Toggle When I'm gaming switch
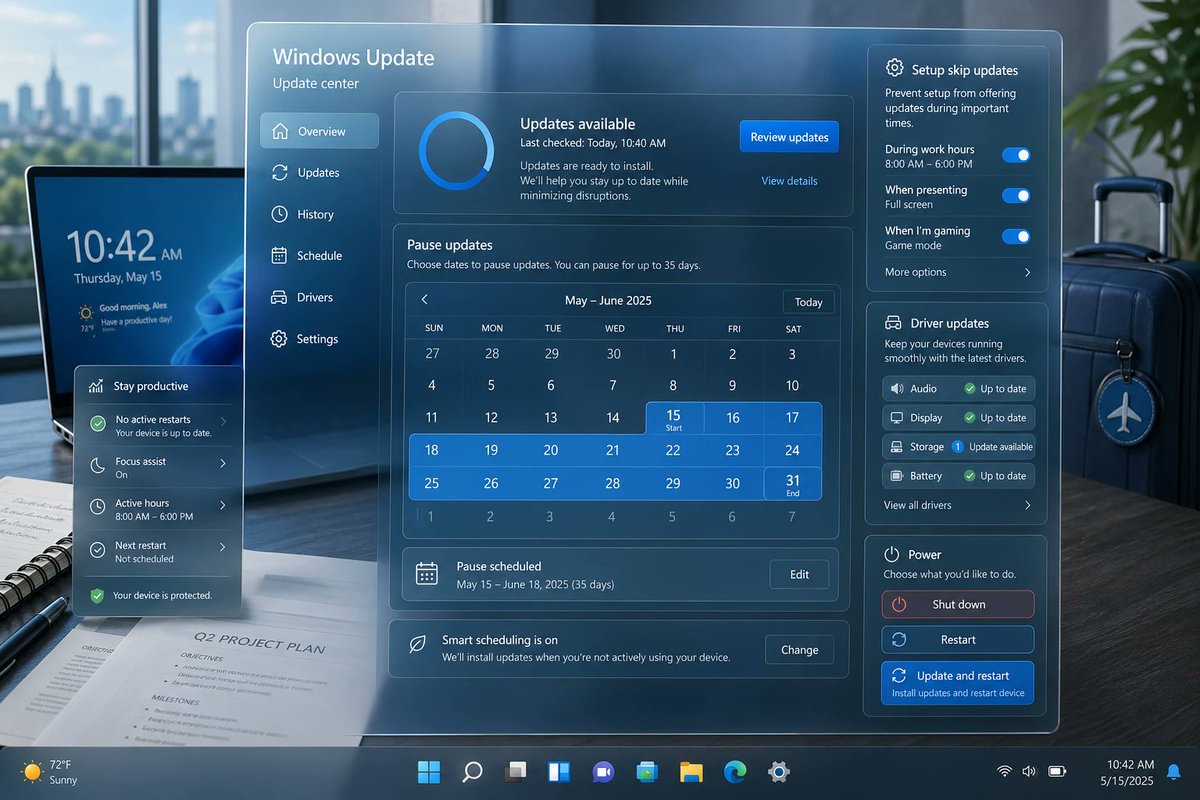The height and width of the screenshot is (800, 1200). click(x=1016, y=237)
